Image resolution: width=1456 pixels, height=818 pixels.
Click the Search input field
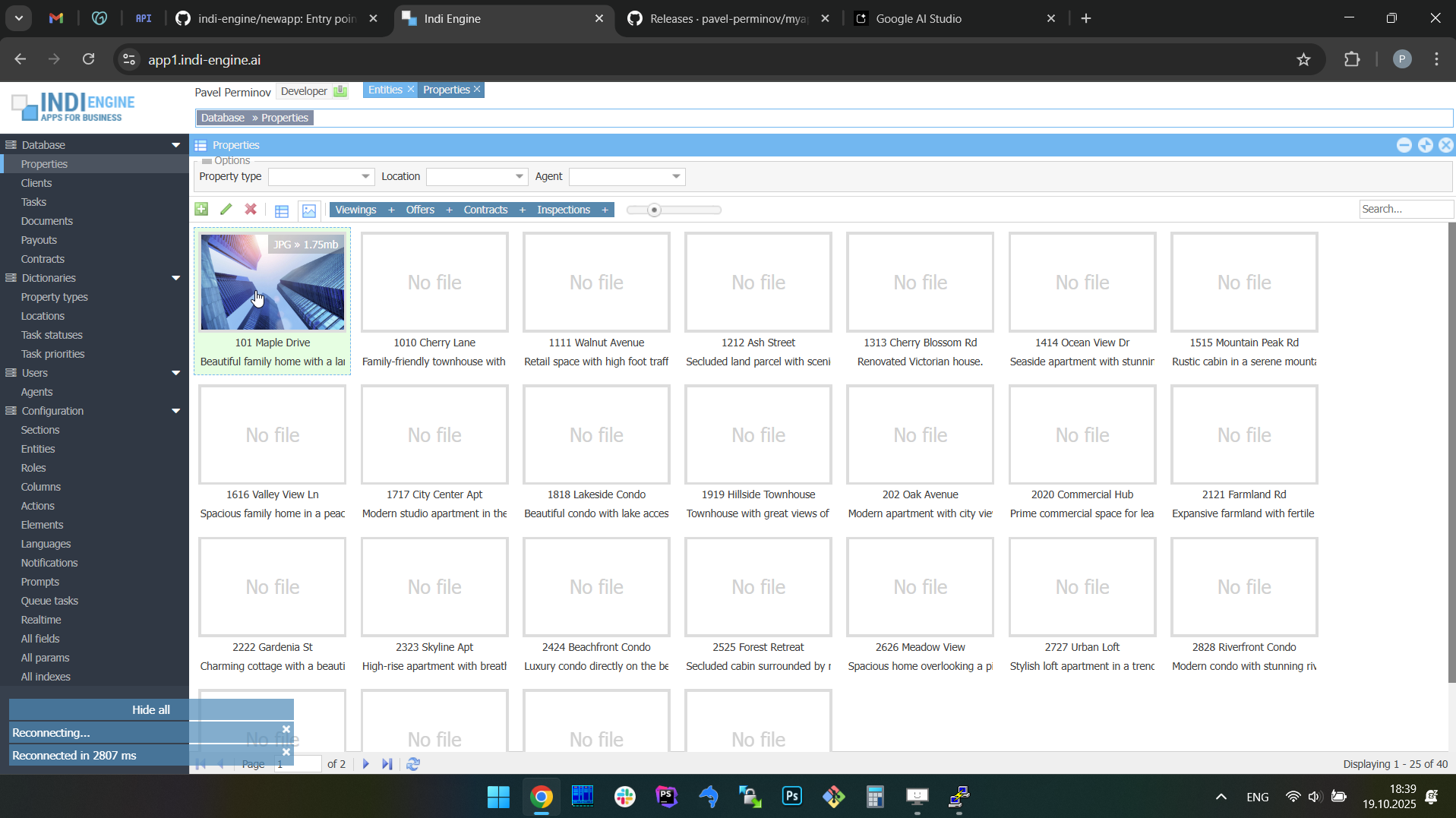click(x=1404, y=209)
